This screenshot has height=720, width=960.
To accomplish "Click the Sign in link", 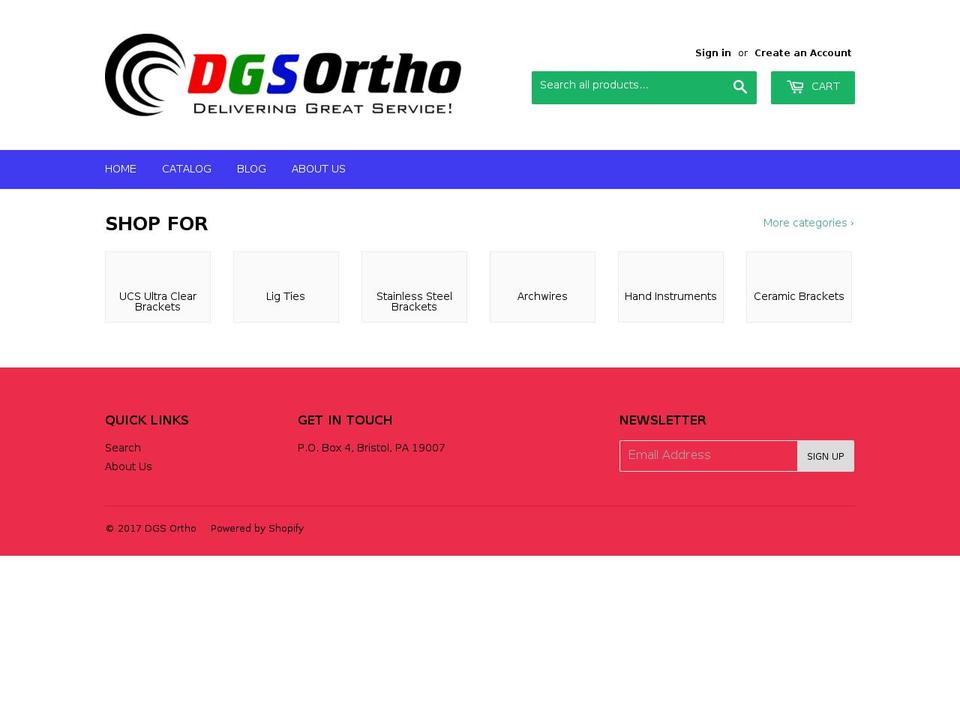I will [713, 53].
